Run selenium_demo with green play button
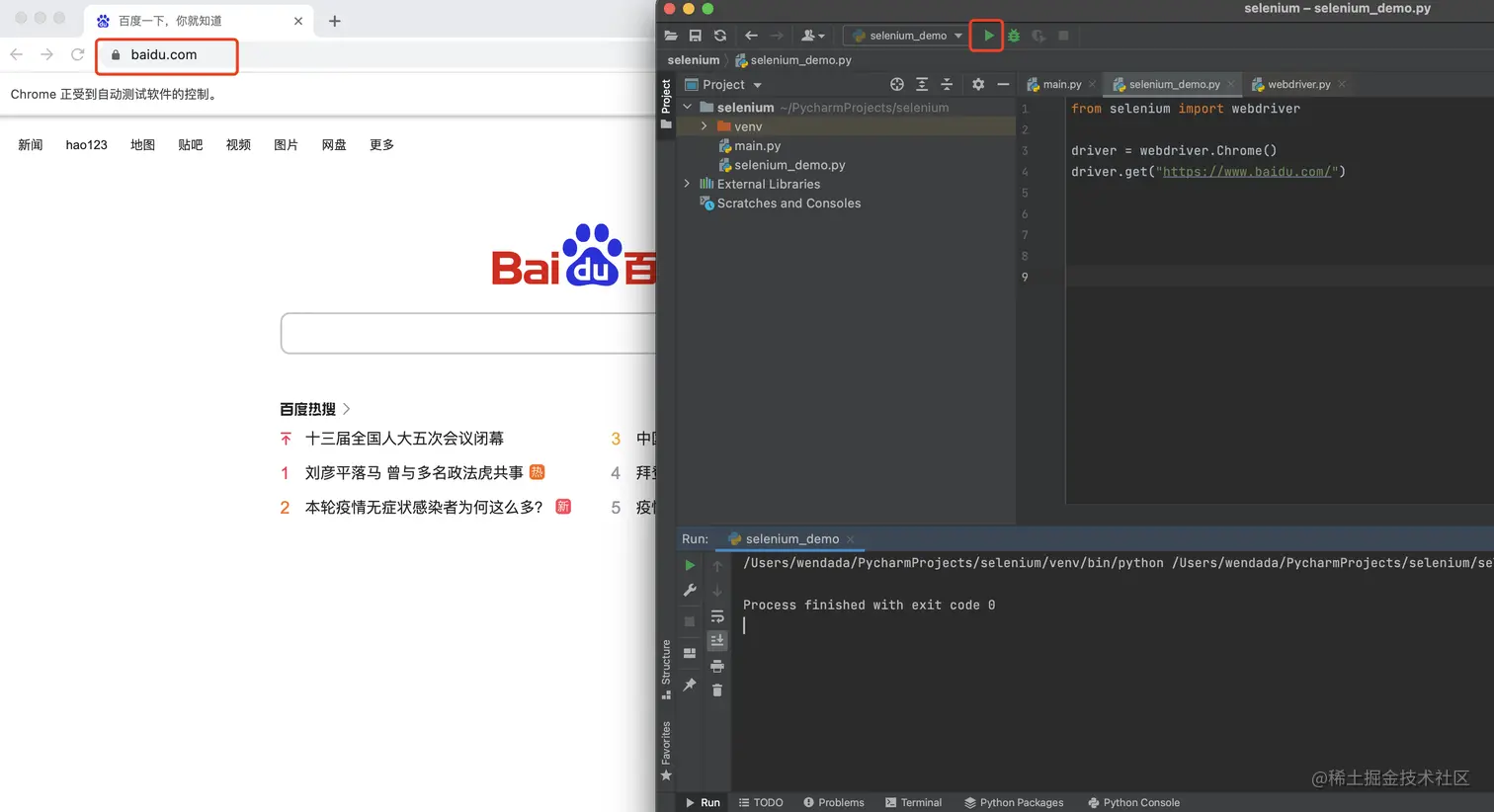The height and width of the screenshot is (812, 1494). pyautogui.click(x=988, y=36)
